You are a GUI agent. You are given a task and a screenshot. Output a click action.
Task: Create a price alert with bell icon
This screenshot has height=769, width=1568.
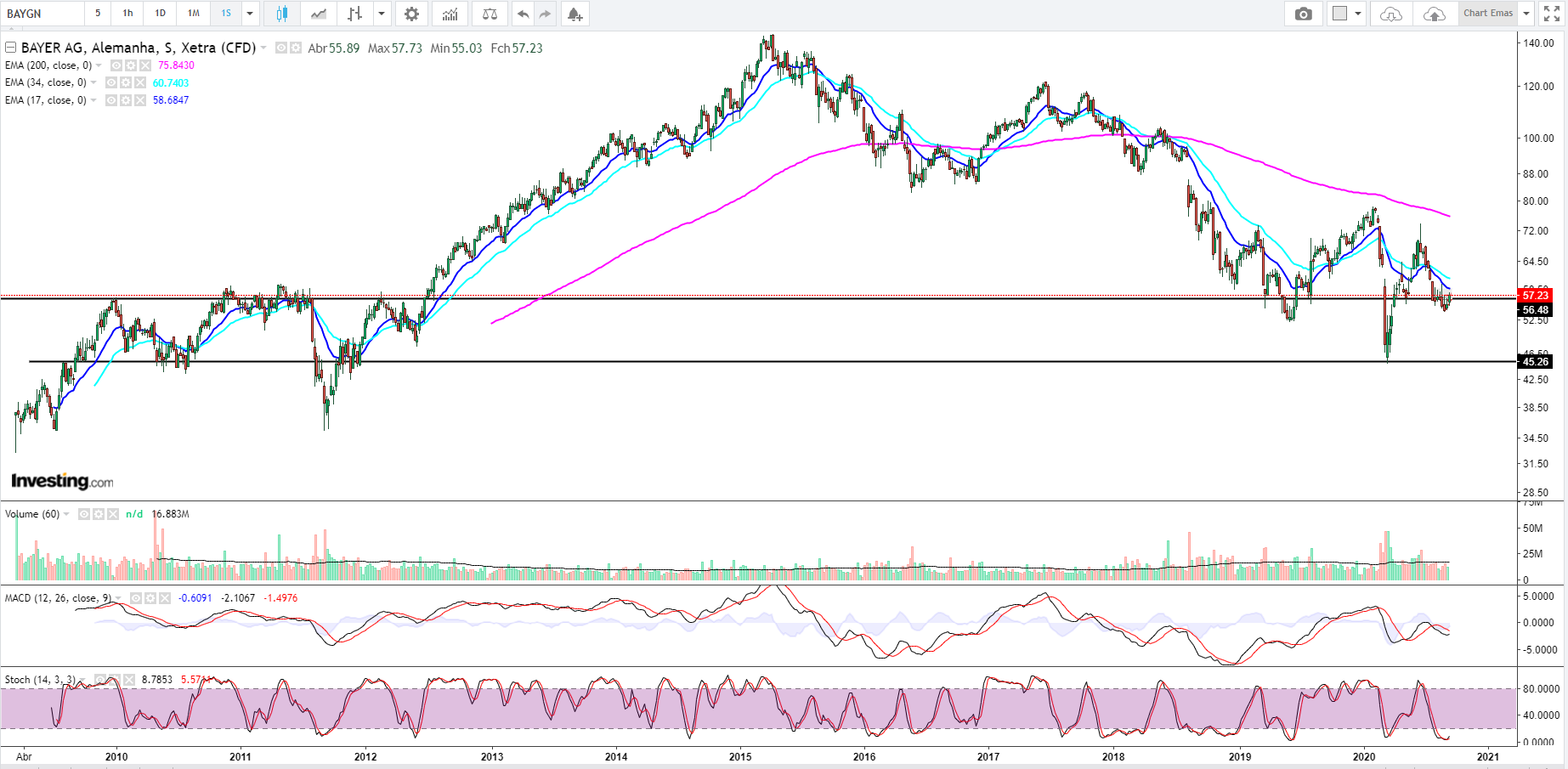tap(575, 14)
